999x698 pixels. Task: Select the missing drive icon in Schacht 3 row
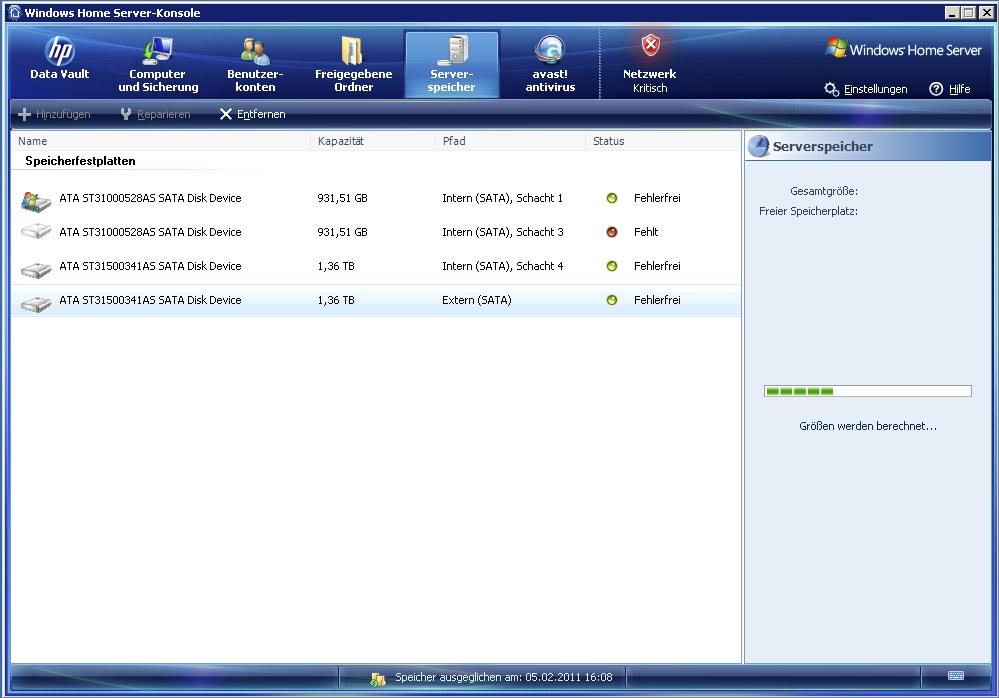(x=36, y=232)
